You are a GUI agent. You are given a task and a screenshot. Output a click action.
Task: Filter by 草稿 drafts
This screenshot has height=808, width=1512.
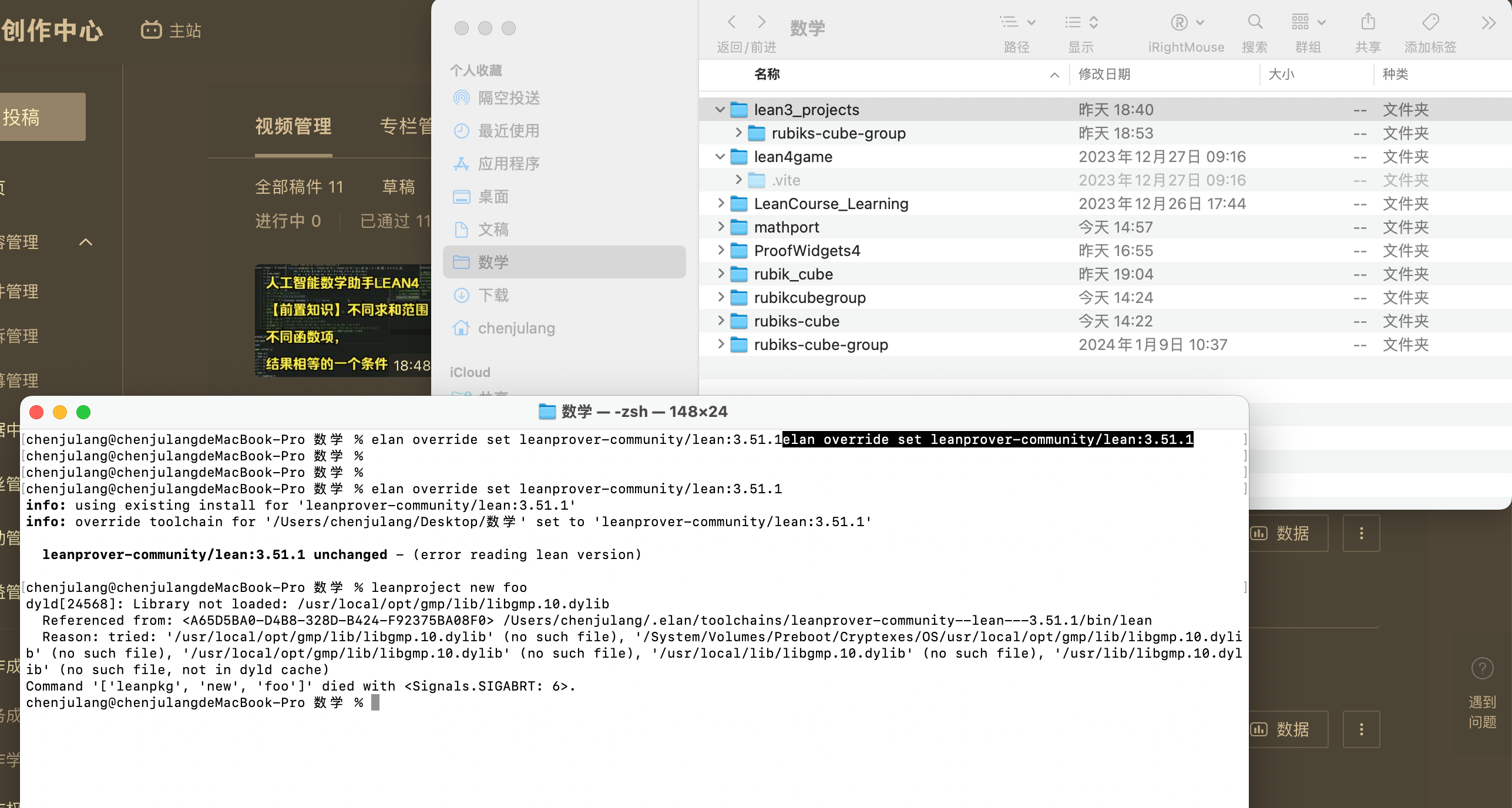point(398,187)
